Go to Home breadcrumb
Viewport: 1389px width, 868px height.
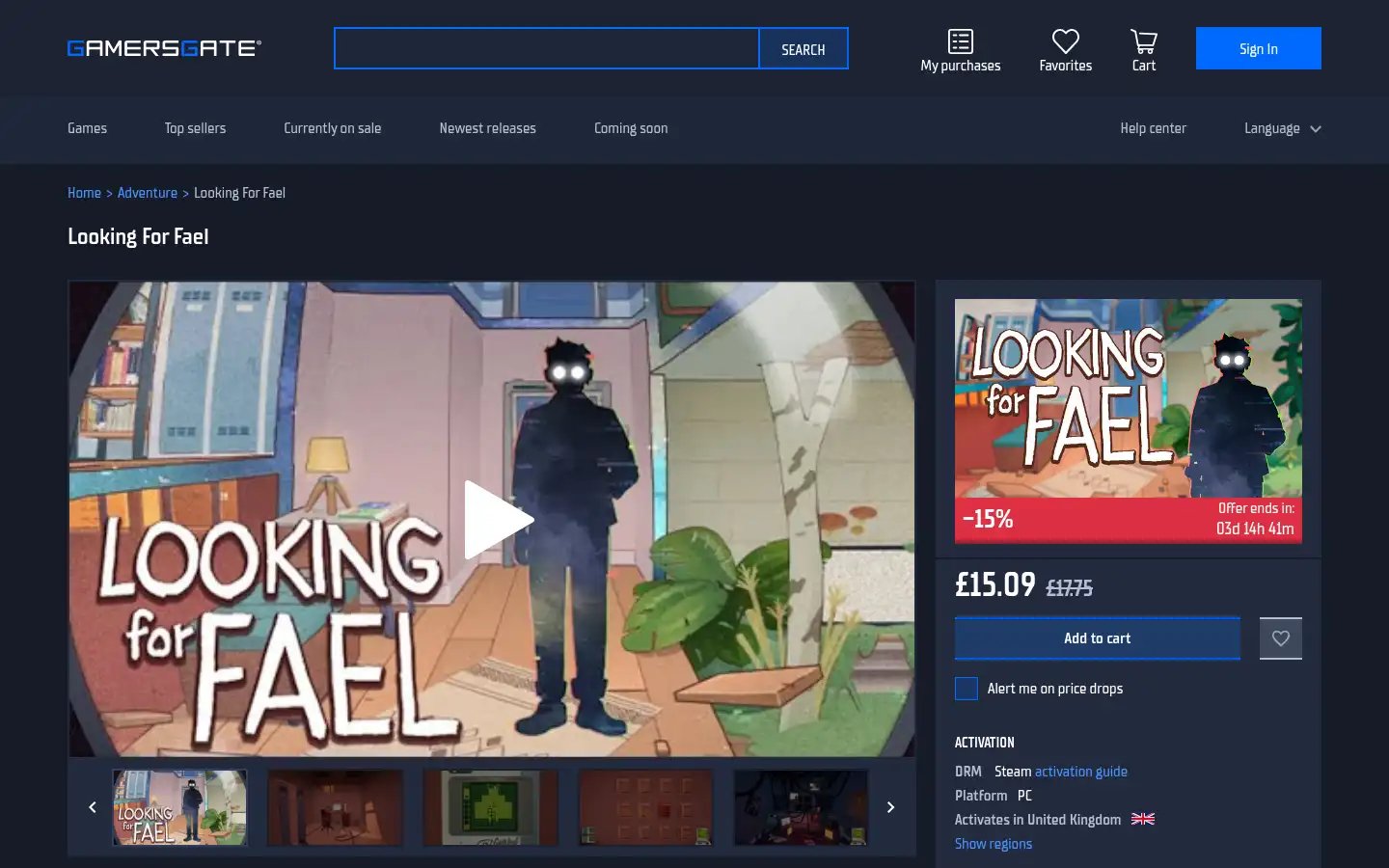tap(84, 193)
